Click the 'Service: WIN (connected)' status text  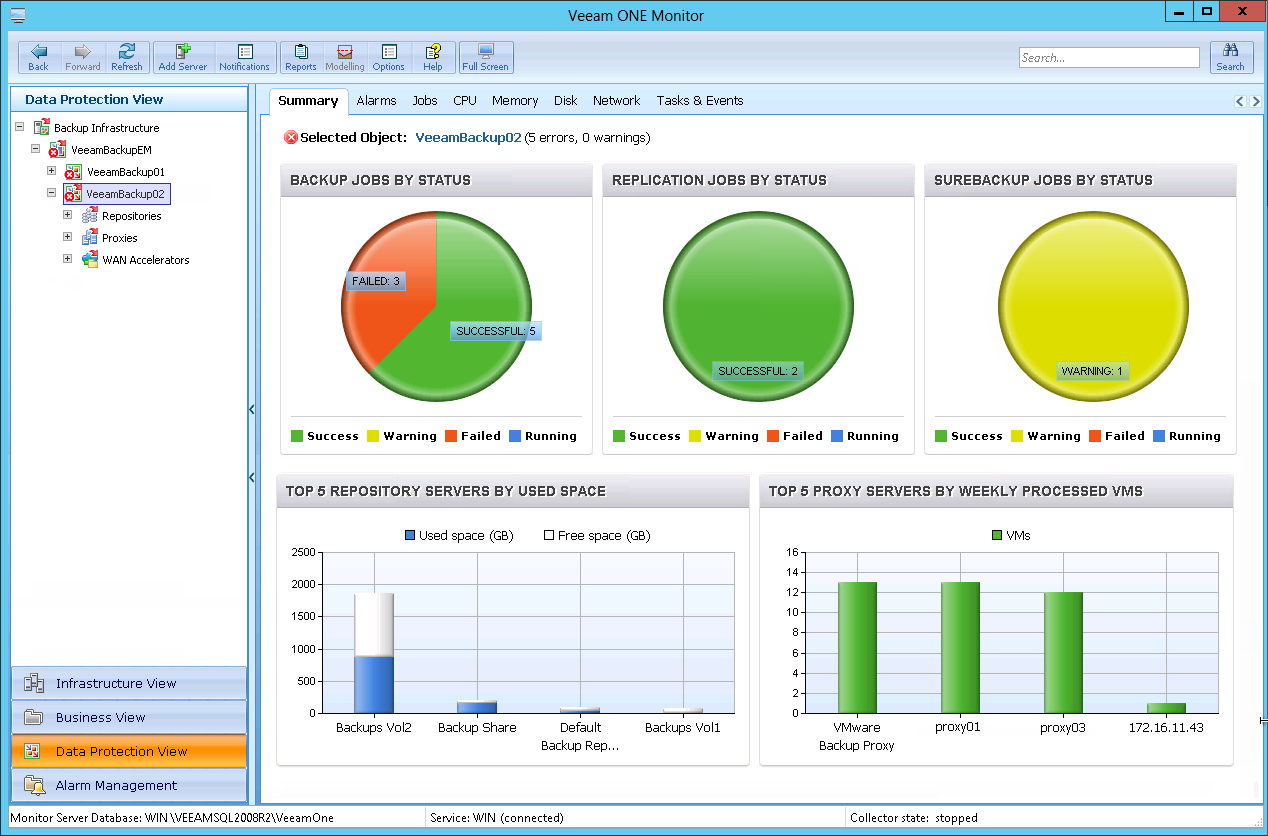point(497,818)
